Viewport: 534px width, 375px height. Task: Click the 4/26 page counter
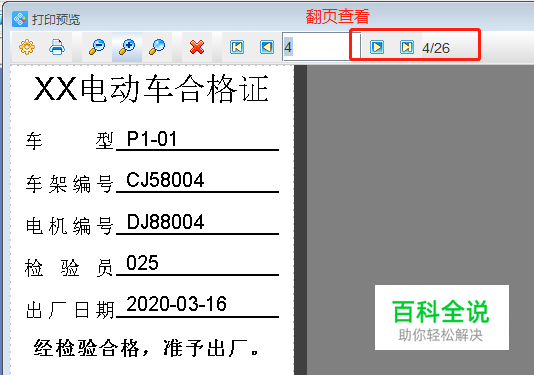[436, 48]
